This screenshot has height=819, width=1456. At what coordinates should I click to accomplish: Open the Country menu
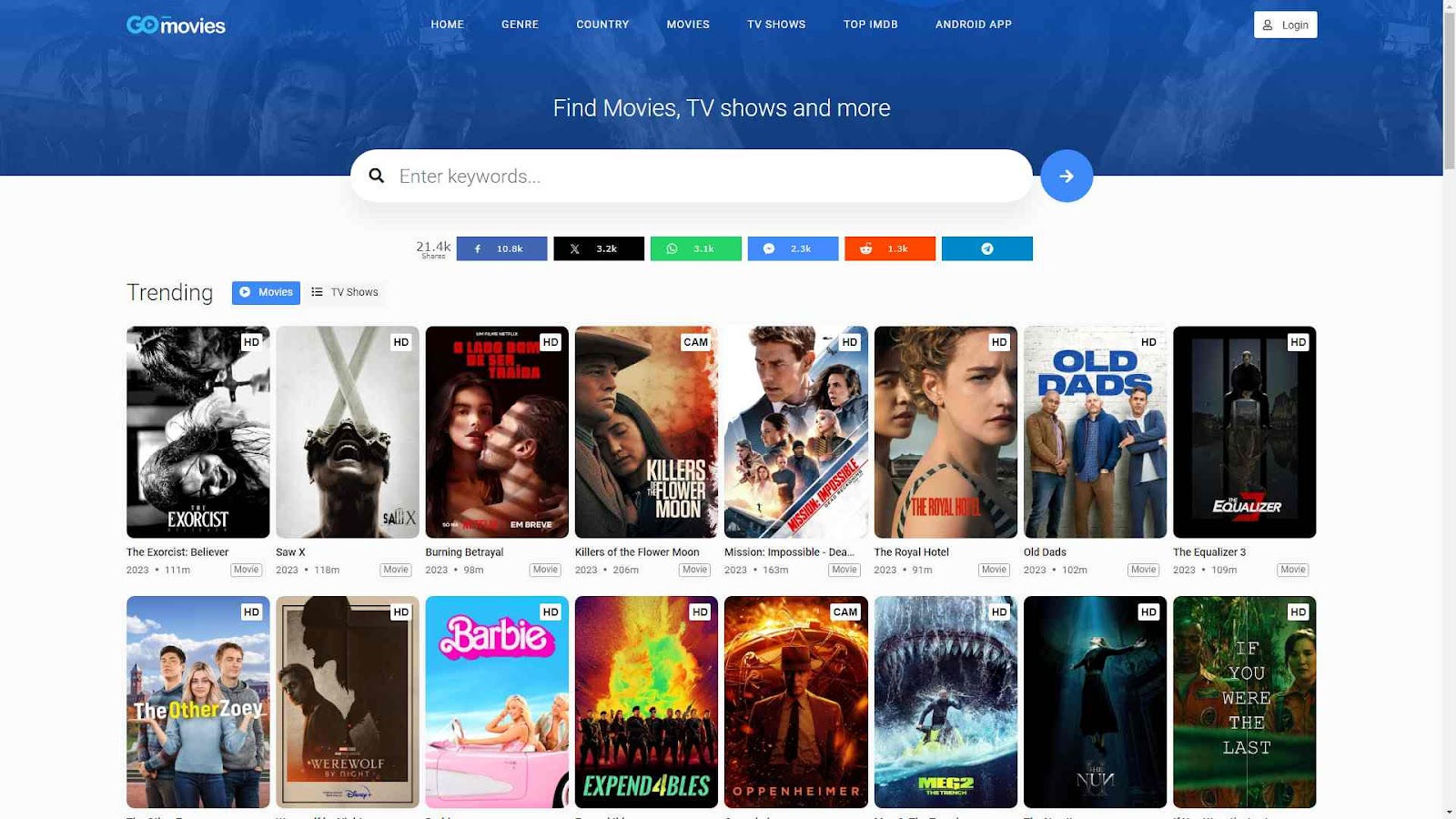[x=602, y=25]
